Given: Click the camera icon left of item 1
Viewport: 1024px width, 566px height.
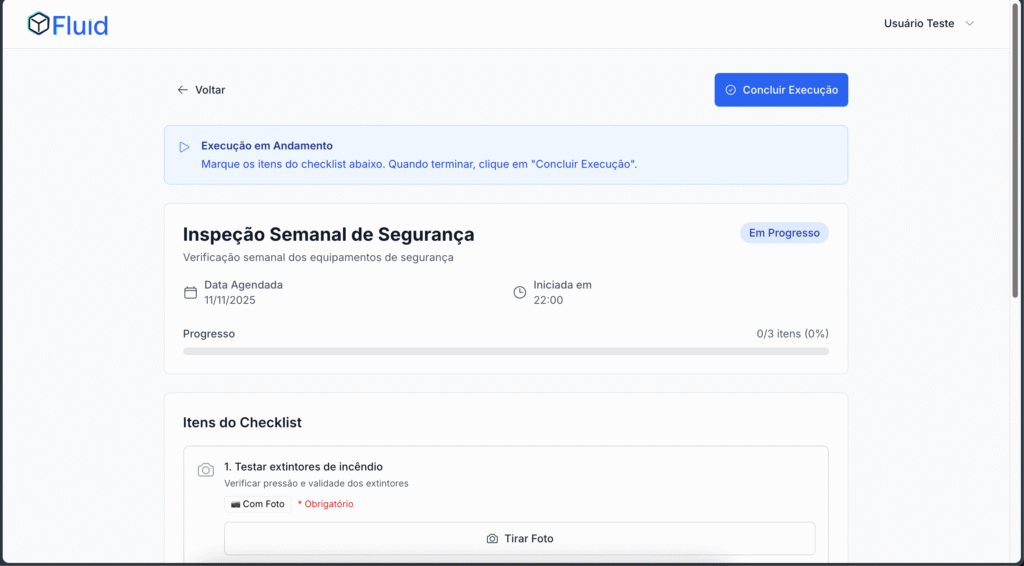Looking at the screenshot, I should coord(206,470).
